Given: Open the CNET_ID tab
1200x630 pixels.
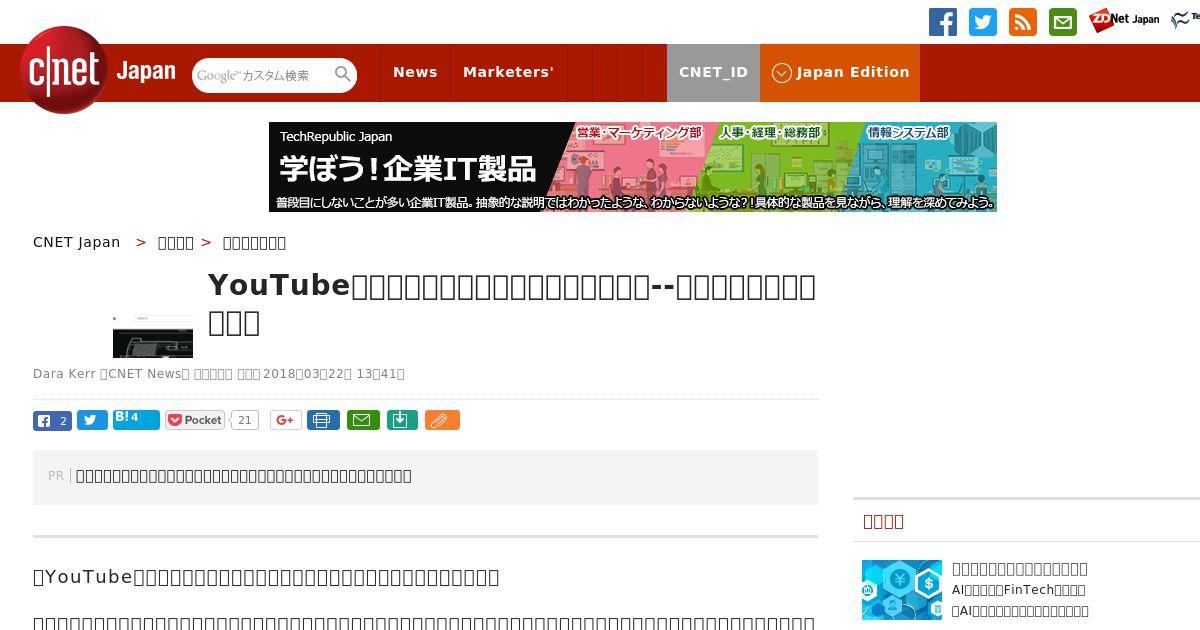Looking at the screenshot, I should click(x=713, y=72).
